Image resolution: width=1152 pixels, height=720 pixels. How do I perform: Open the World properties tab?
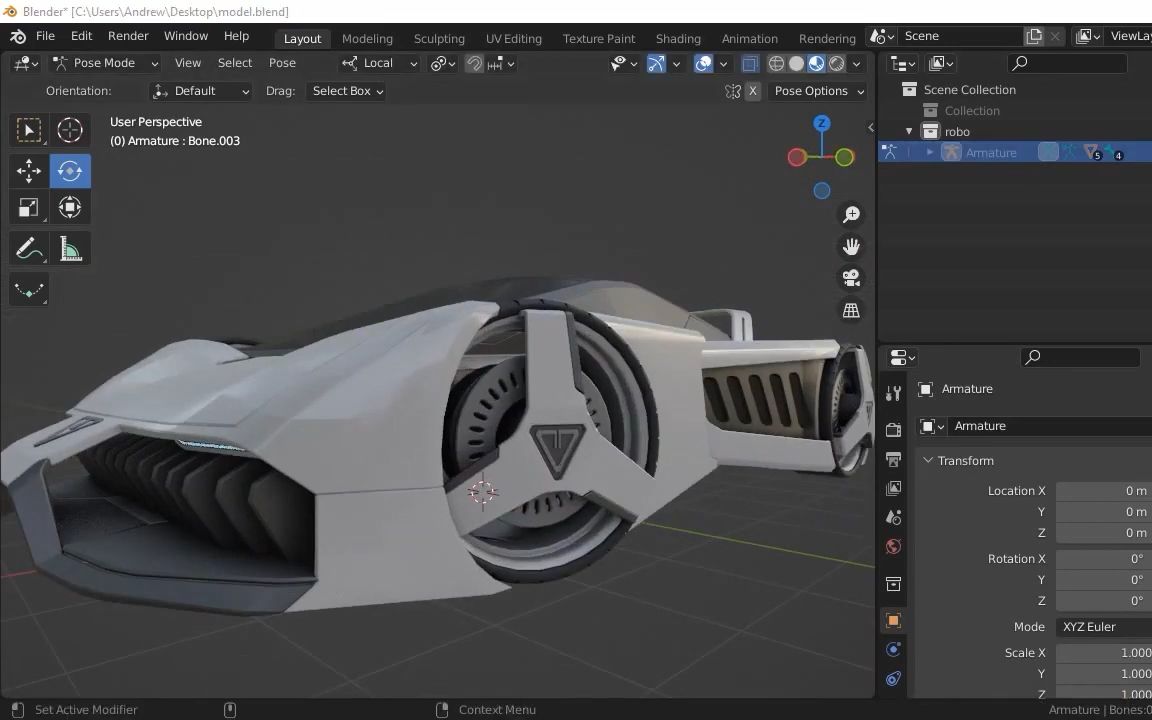[893, 546]
